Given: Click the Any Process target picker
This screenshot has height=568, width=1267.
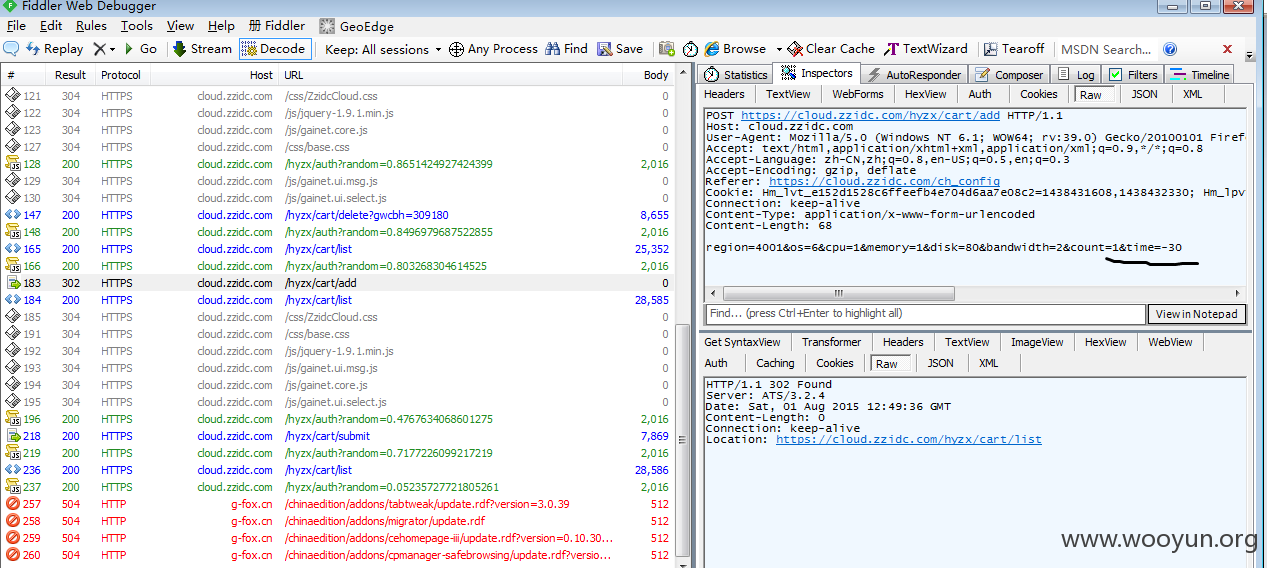Looking at the screenshot, I should click(493, 49).
